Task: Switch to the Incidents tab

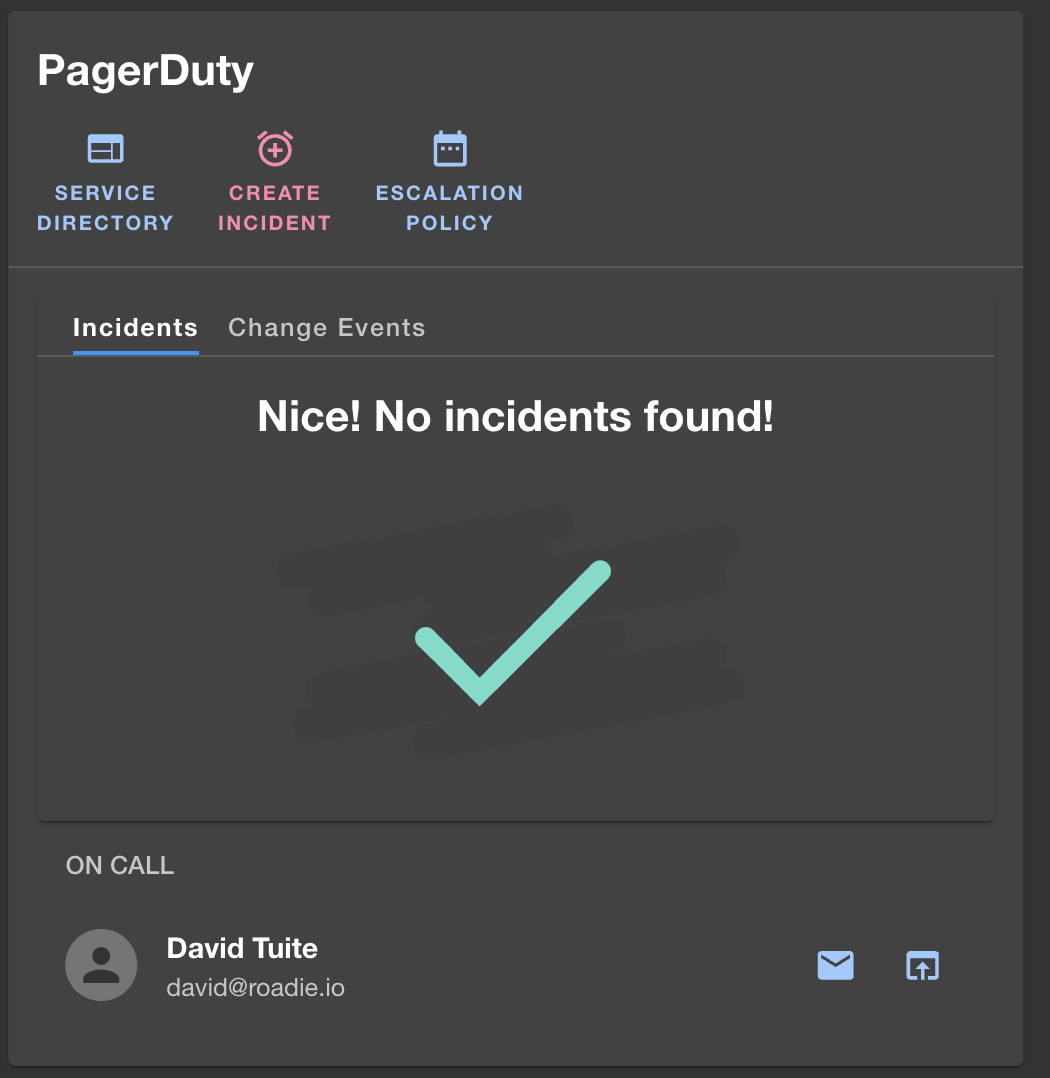Action: (135, 328)
